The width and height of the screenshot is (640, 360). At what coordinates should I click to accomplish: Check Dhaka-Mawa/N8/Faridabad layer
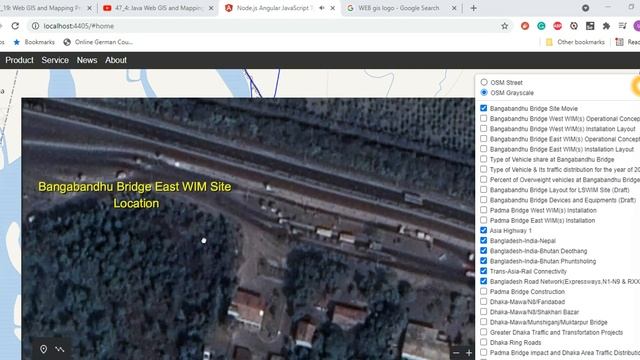(x=484, y=302)
